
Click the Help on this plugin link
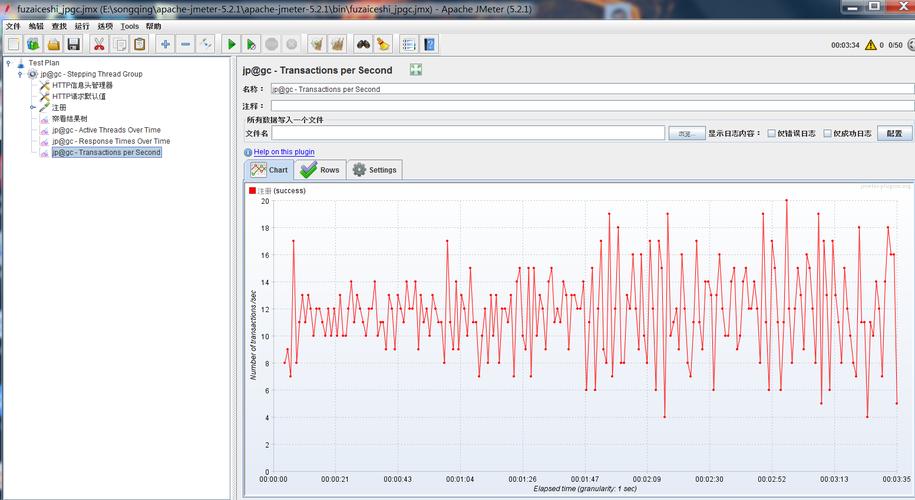pyautogui.click(x=283, y=152)
